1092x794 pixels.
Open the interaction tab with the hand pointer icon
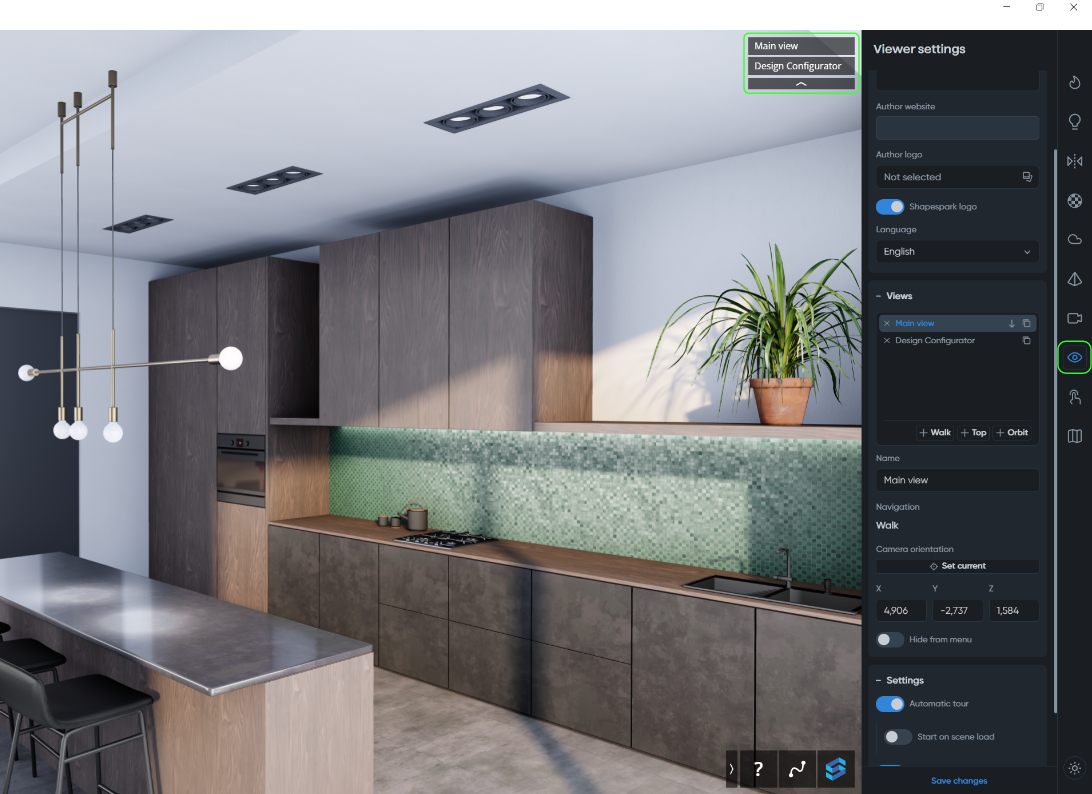(x=1075, y=397)
